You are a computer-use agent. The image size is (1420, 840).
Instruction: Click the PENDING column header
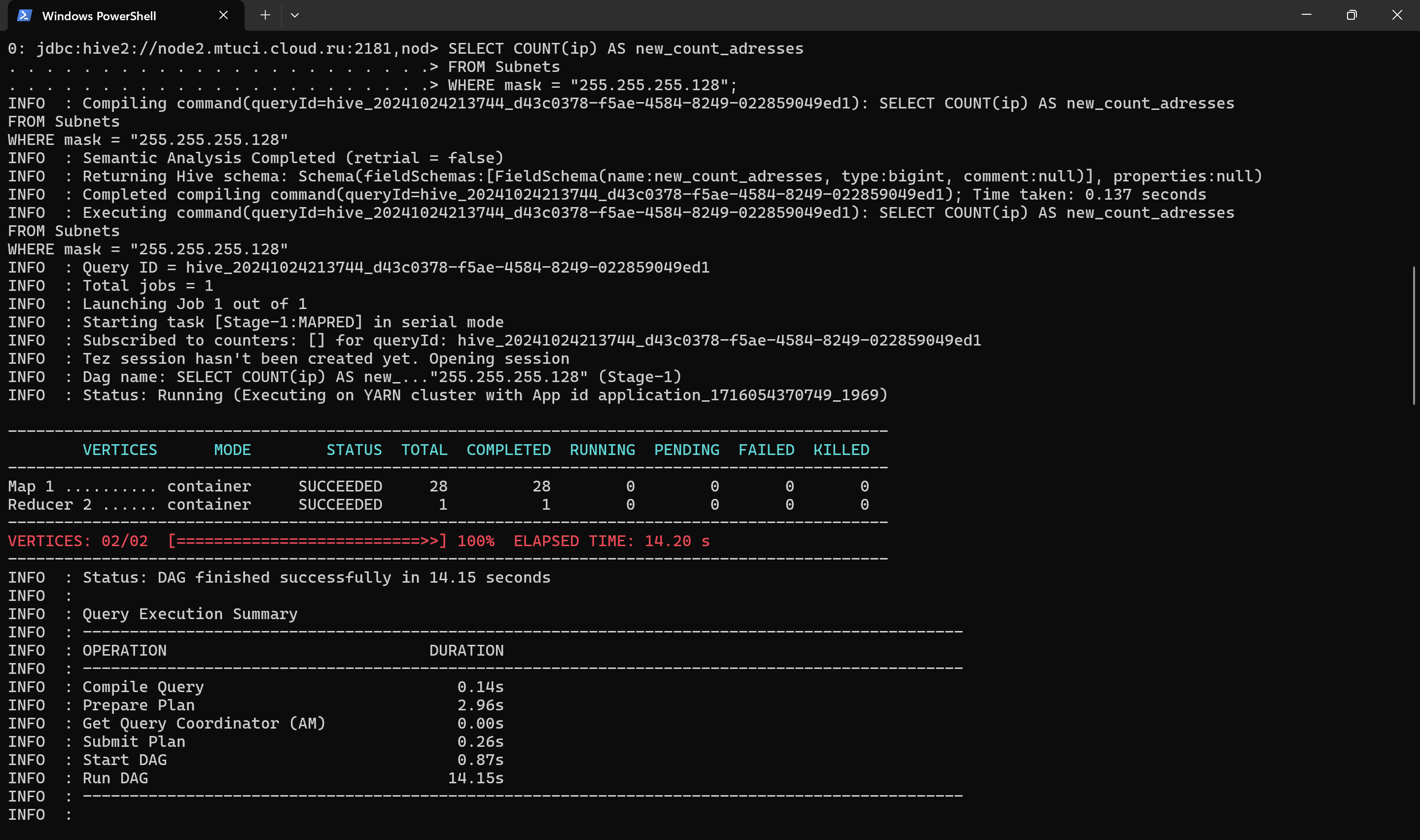pos(686,450)
